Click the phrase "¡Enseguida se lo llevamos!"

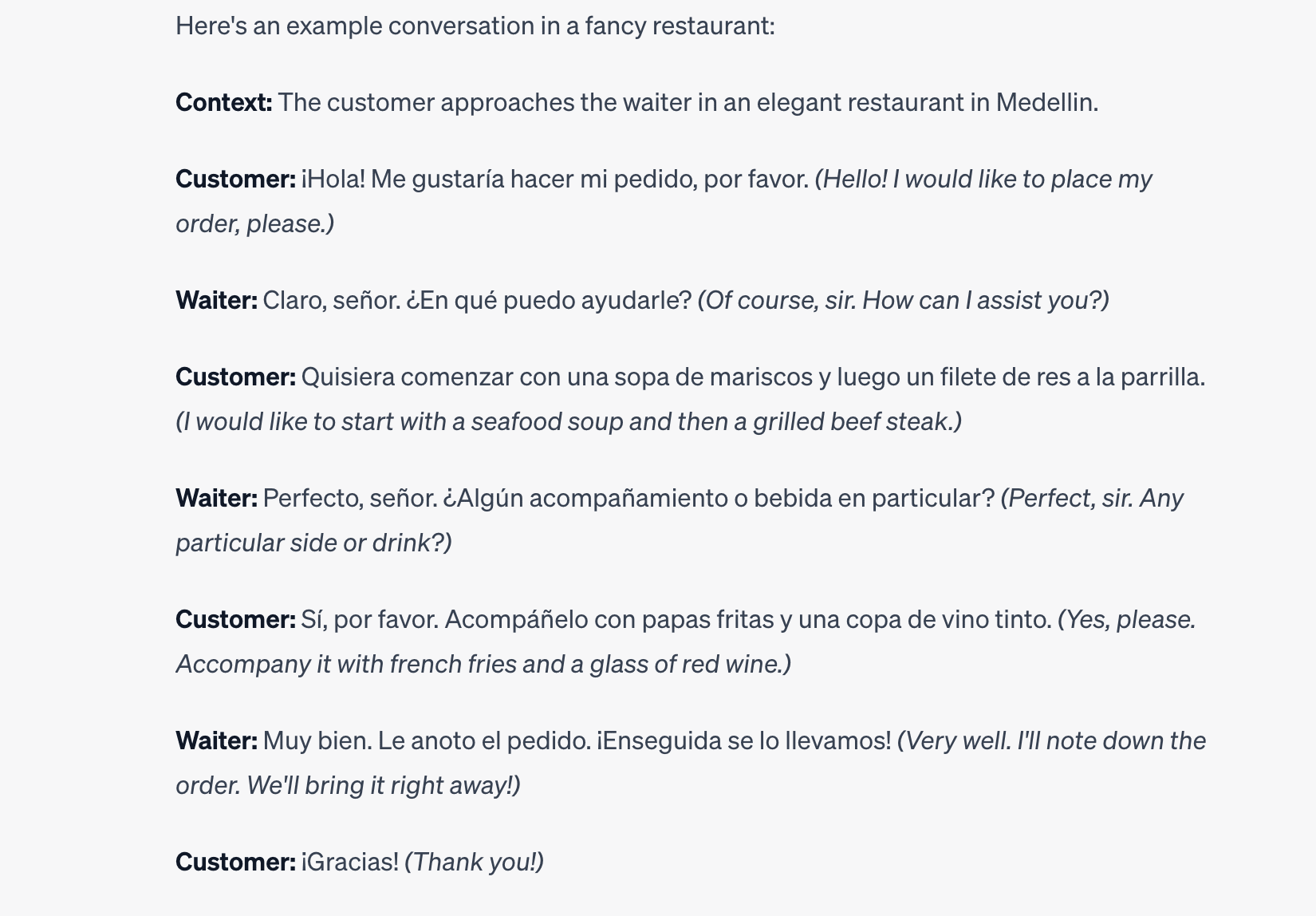(x=743, y=741)
